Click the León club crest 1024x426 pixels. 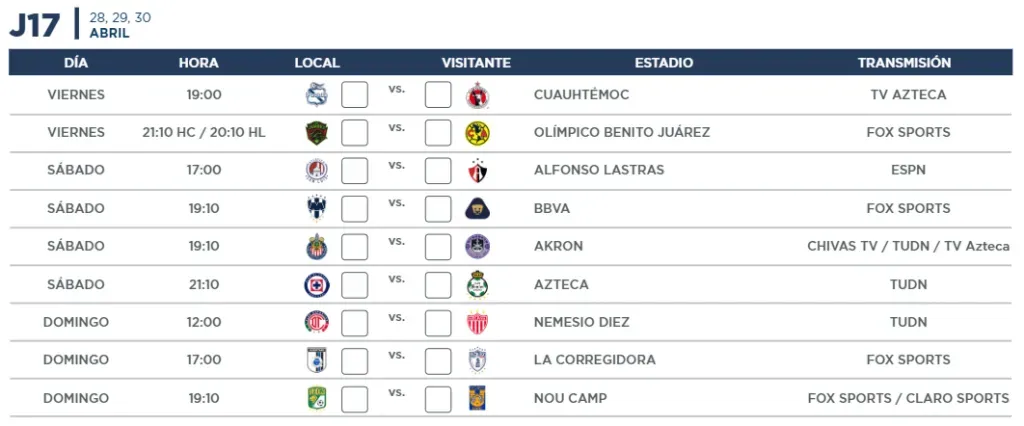pyautogui.click(x=317, y=398)
